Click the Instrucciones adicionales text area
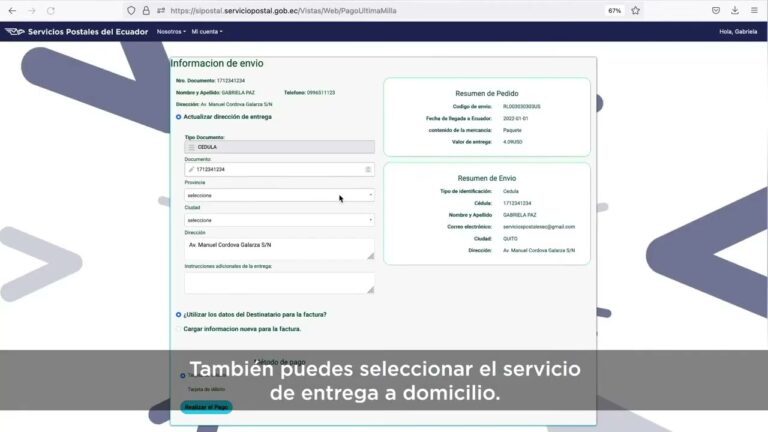Screen dimensions: 768x432 279,283
